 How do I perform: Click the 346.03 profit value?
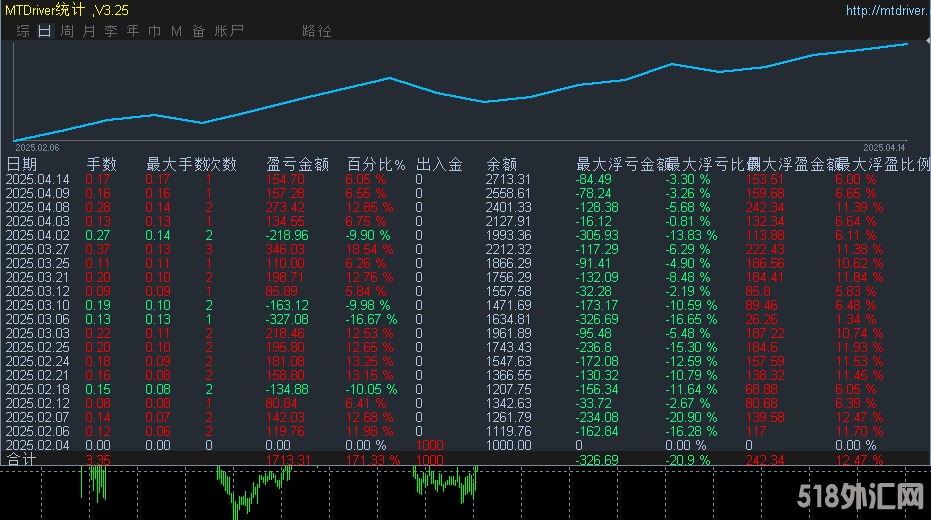coord(285,249)
